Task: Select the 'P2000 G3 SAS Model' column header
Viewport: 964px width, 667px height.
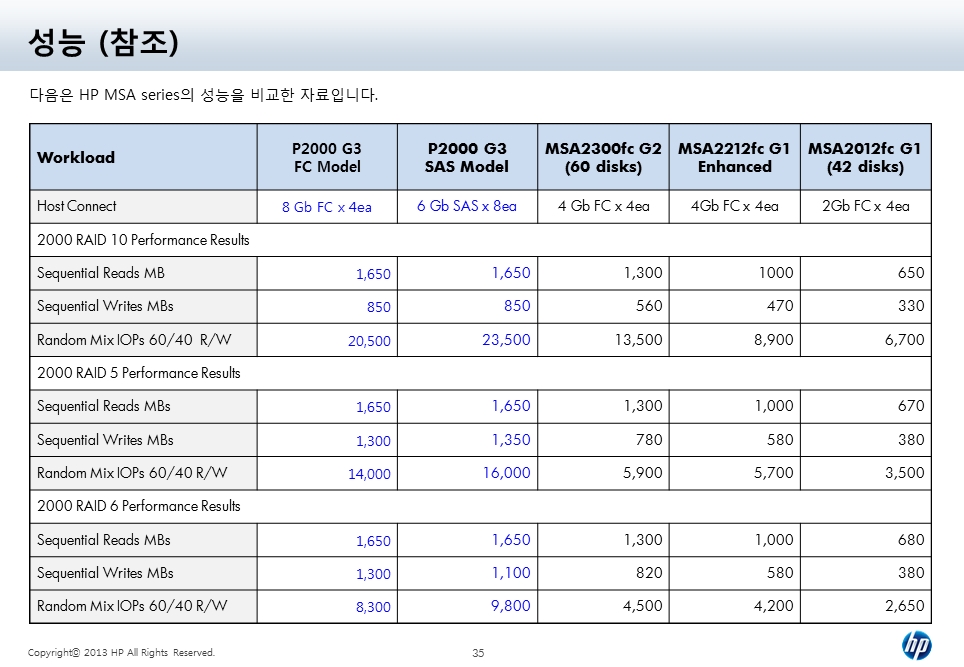Action: point(467,157)
